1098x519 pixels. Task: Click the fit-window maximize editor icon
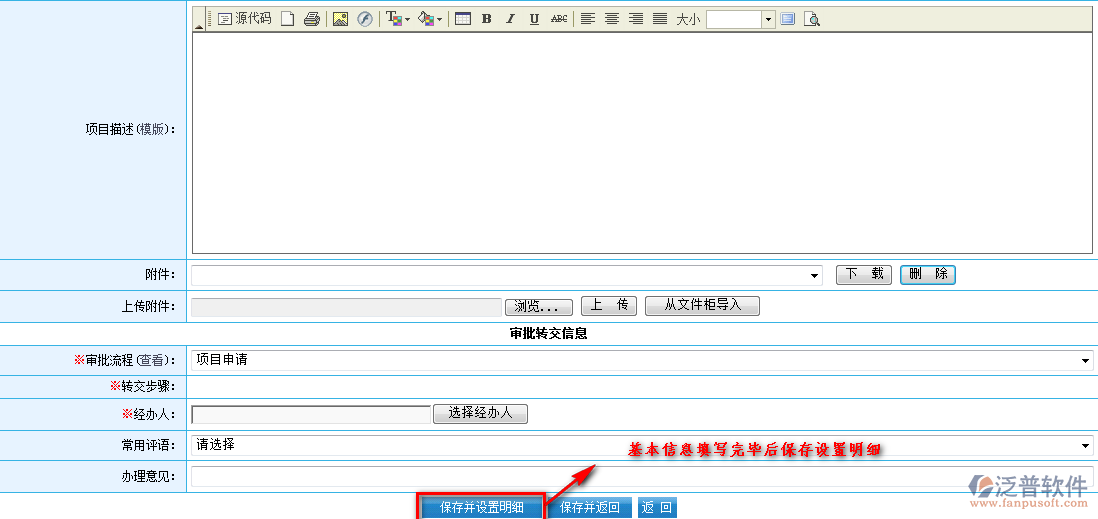point(788,19)
